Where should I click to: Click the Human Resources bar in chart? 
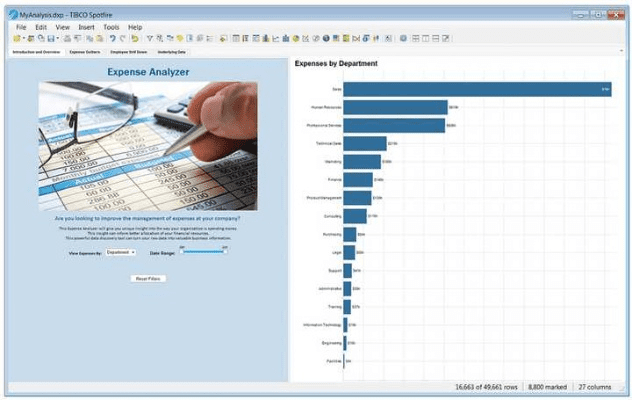click(395, 107)
